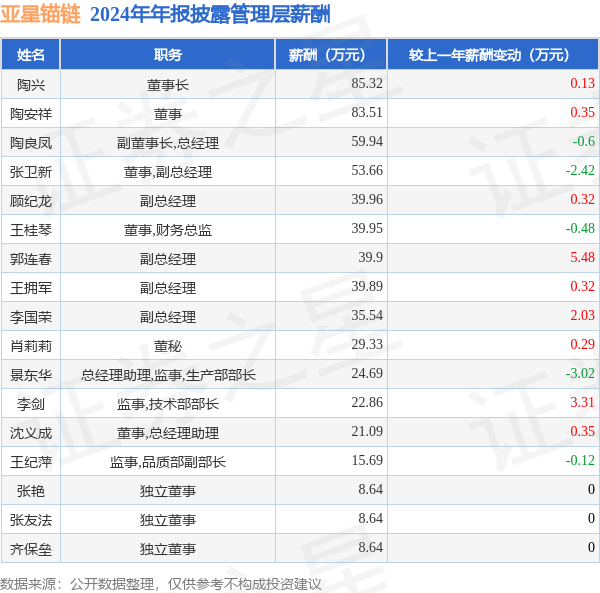Click the change value 0.29
Viewport: 600px width, 593px height.
582,345
